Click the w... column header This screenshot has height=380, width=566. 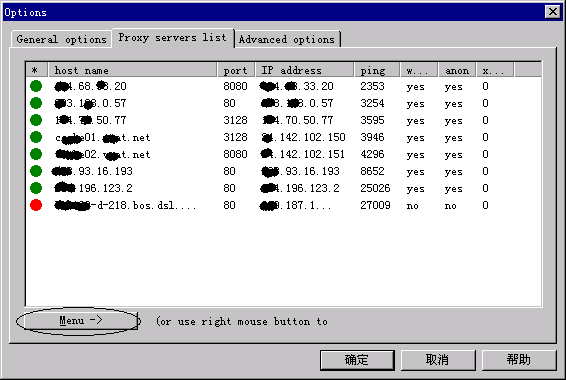419,70
